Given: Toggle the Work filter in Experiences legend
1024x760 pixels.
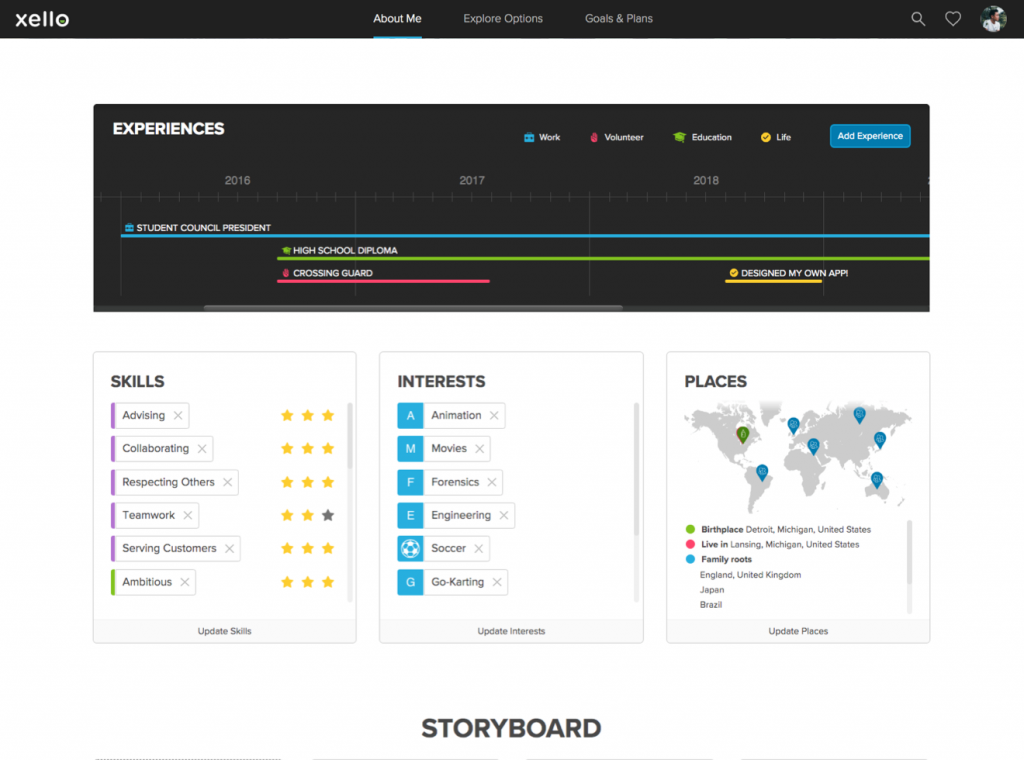Looking at the screenshot, I should point(542,137).
